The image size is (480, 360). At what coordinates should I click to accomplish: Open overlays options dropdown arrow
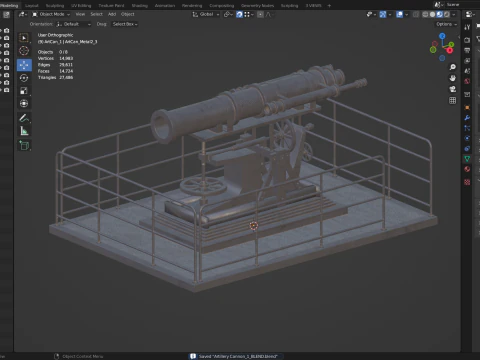pos(406,14)
